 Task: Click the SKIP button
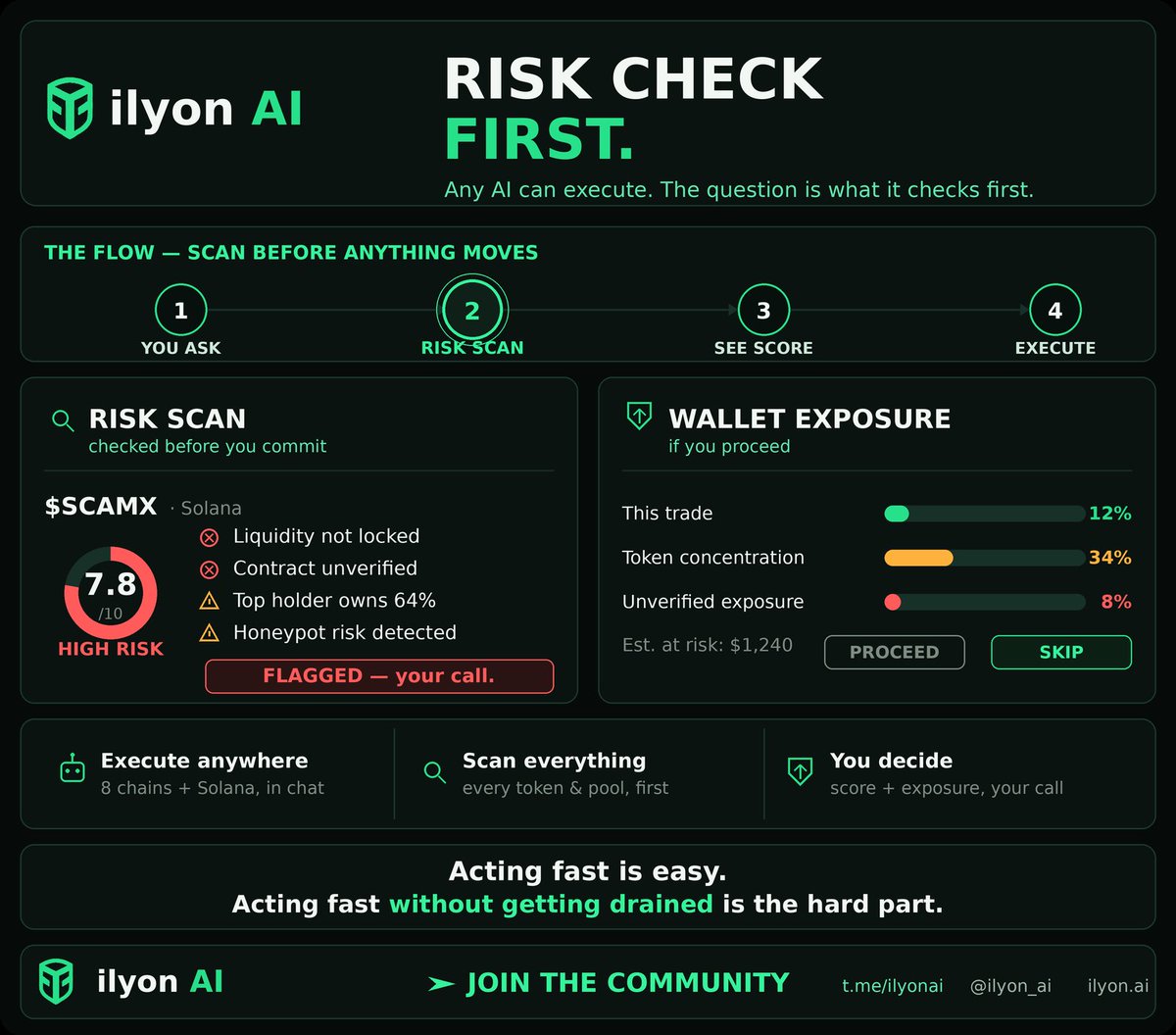1061,652
